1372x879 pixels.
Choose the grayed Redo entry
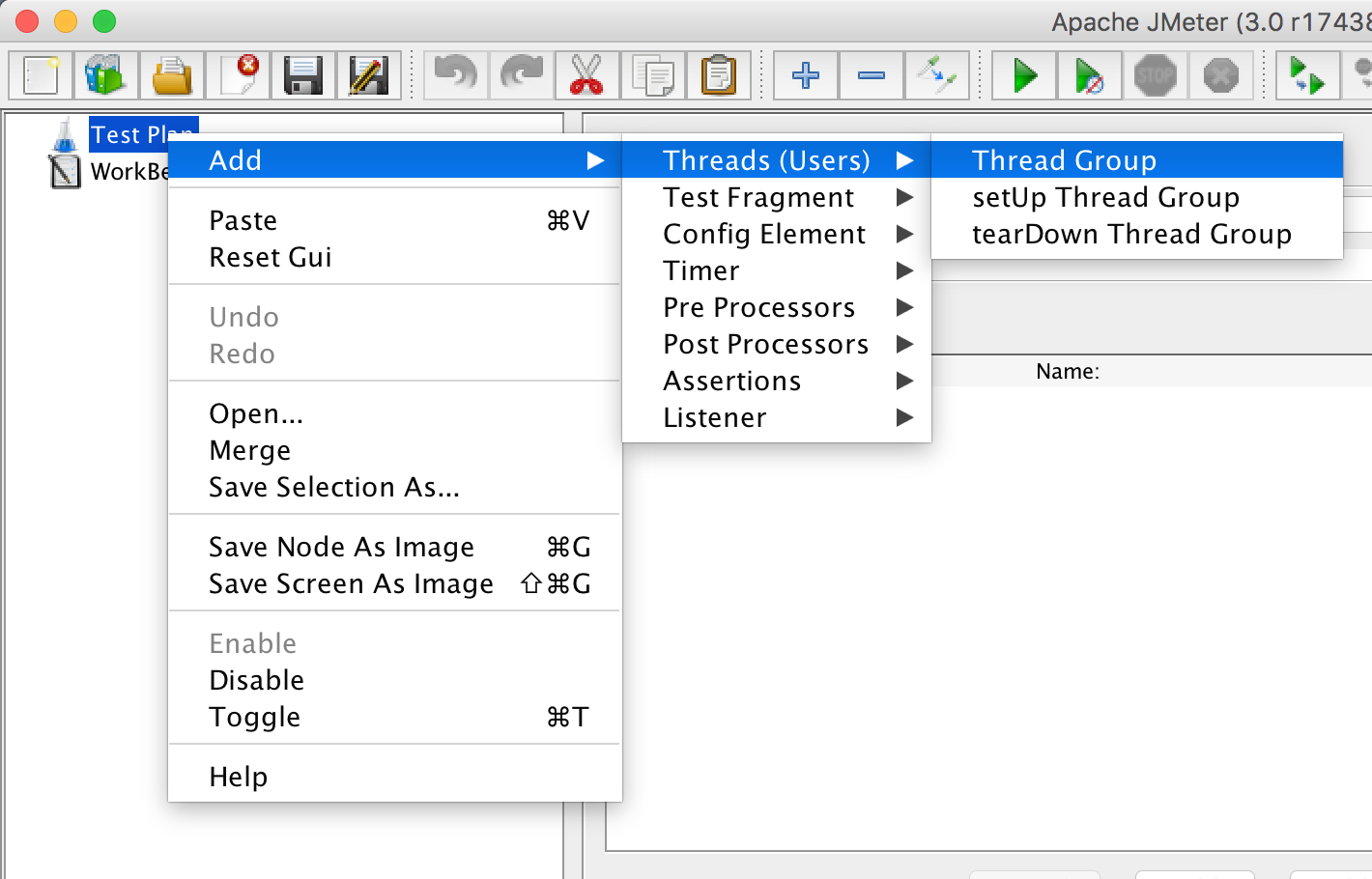click(395, 354)
